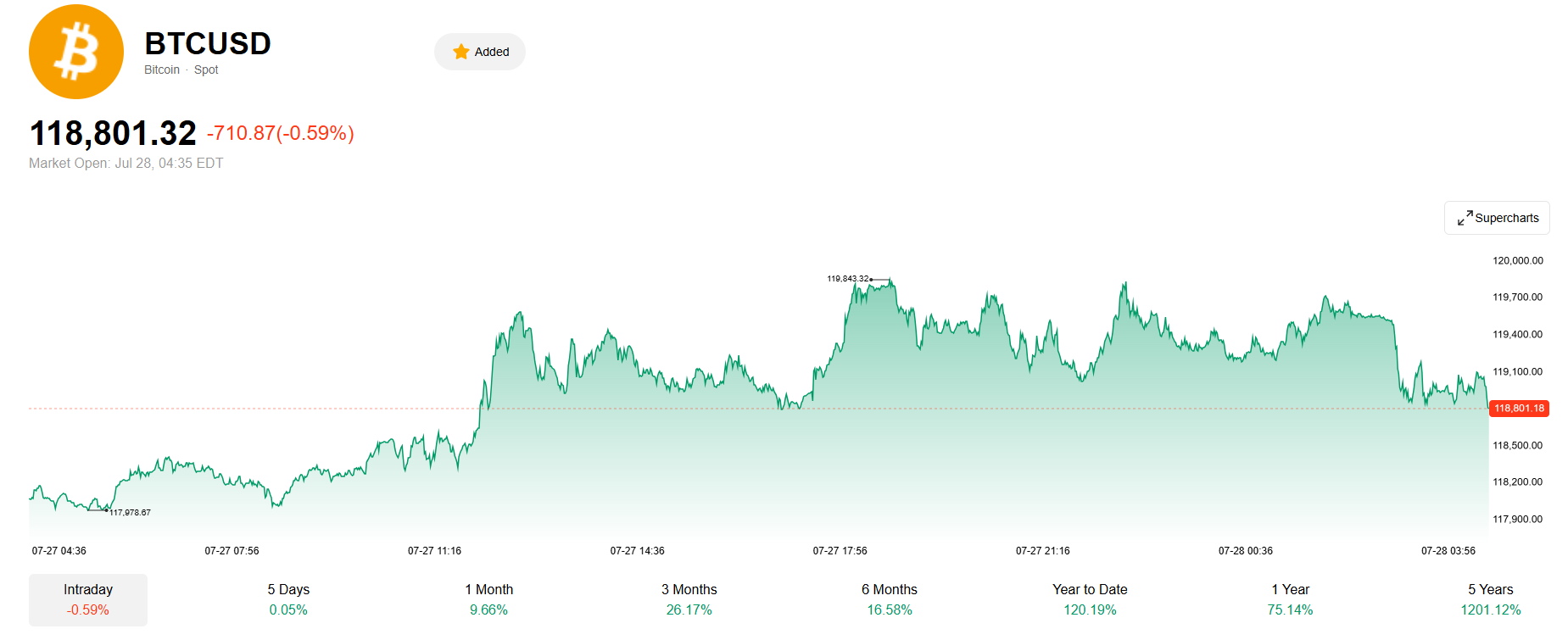The image size is (1568, 640).
Task: Click the 118,200.00 price axis label
Action: pyautogui.click(x=1518, y=481)
